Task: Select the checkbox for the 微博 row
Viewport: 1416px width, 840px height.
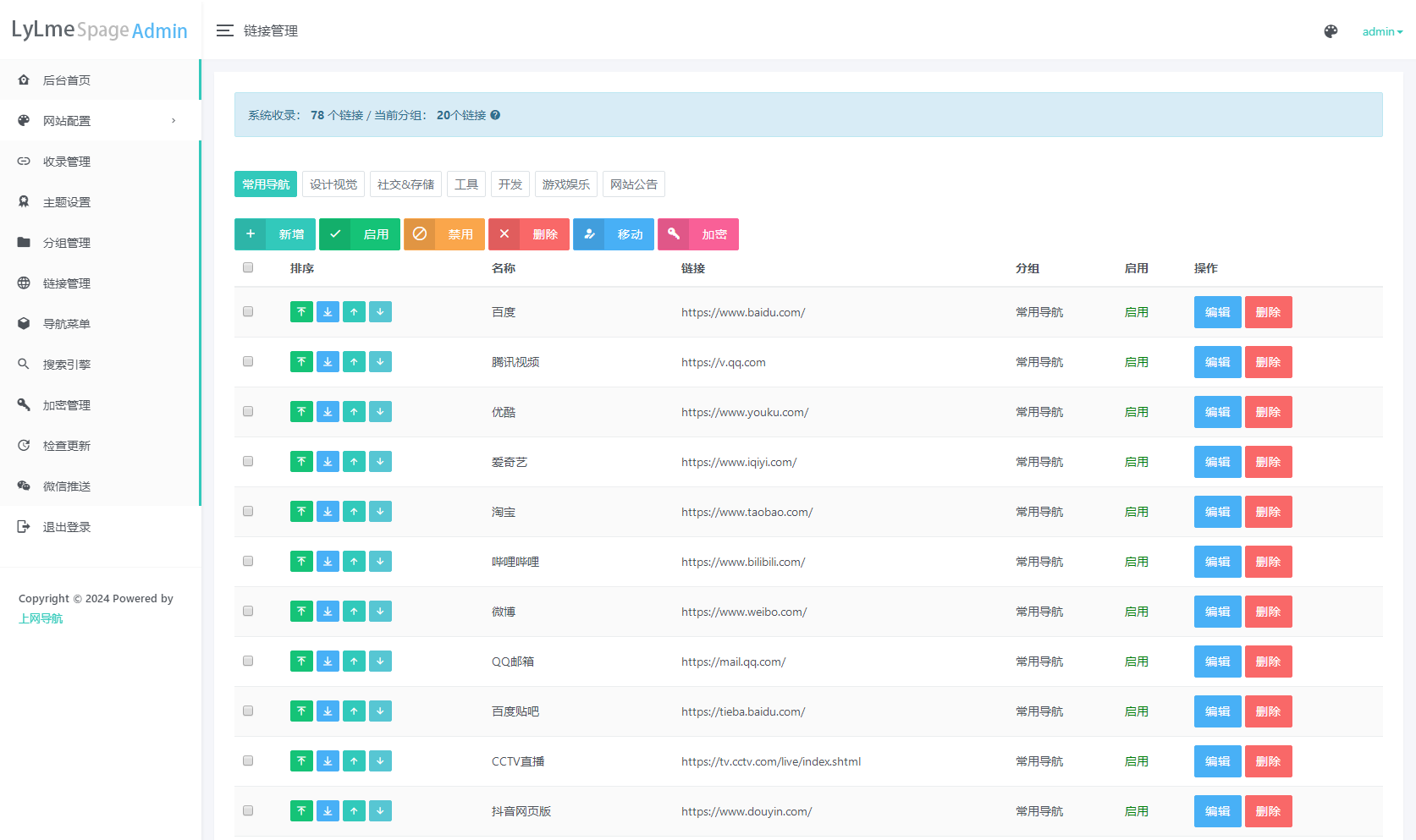Action: 248,612
